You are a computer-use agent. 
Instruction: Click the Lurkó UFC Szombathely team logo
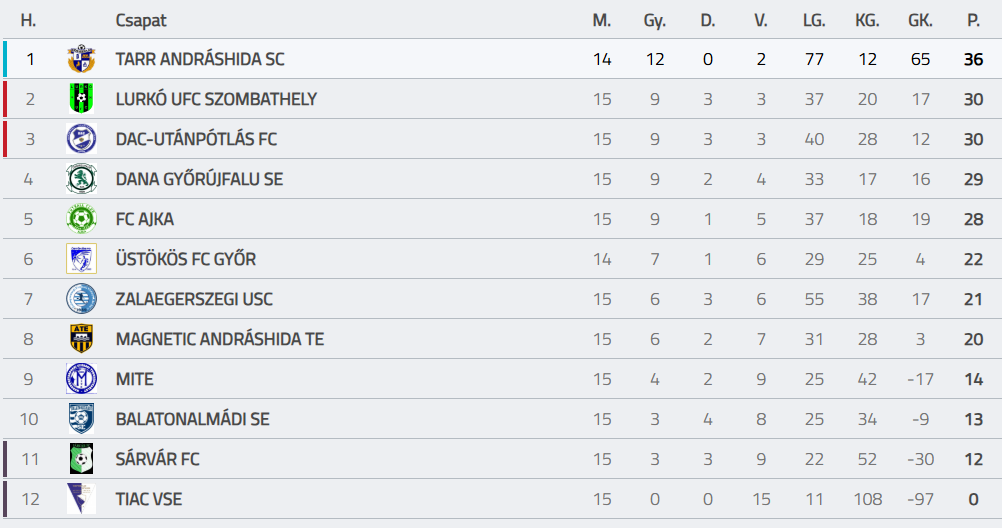click(x=81, y=99)
